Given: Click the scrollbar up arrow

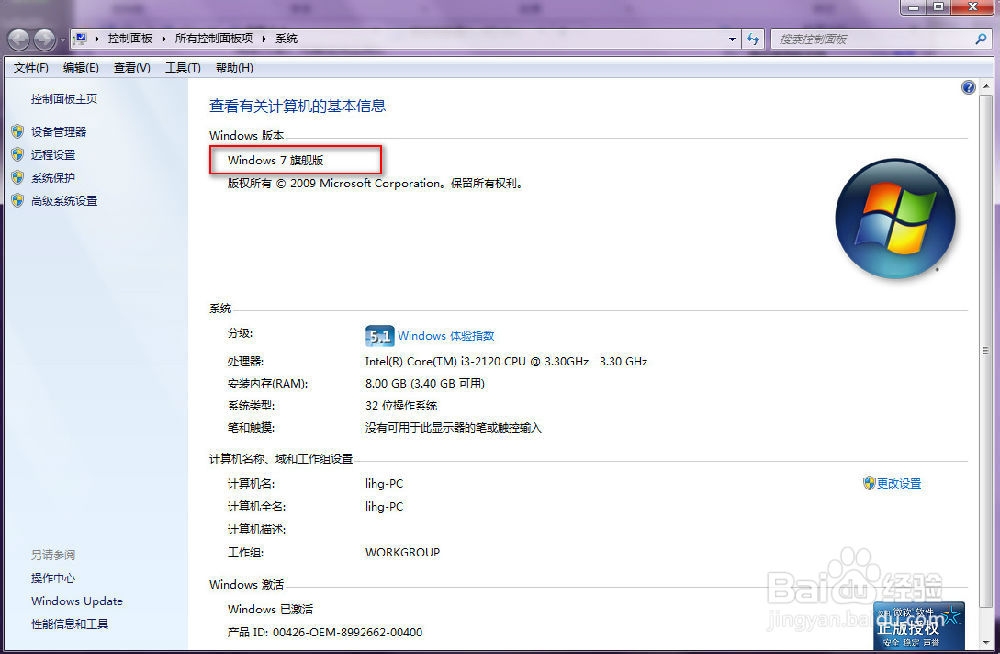Looking at the screenshot, I should tap(985, 87).
